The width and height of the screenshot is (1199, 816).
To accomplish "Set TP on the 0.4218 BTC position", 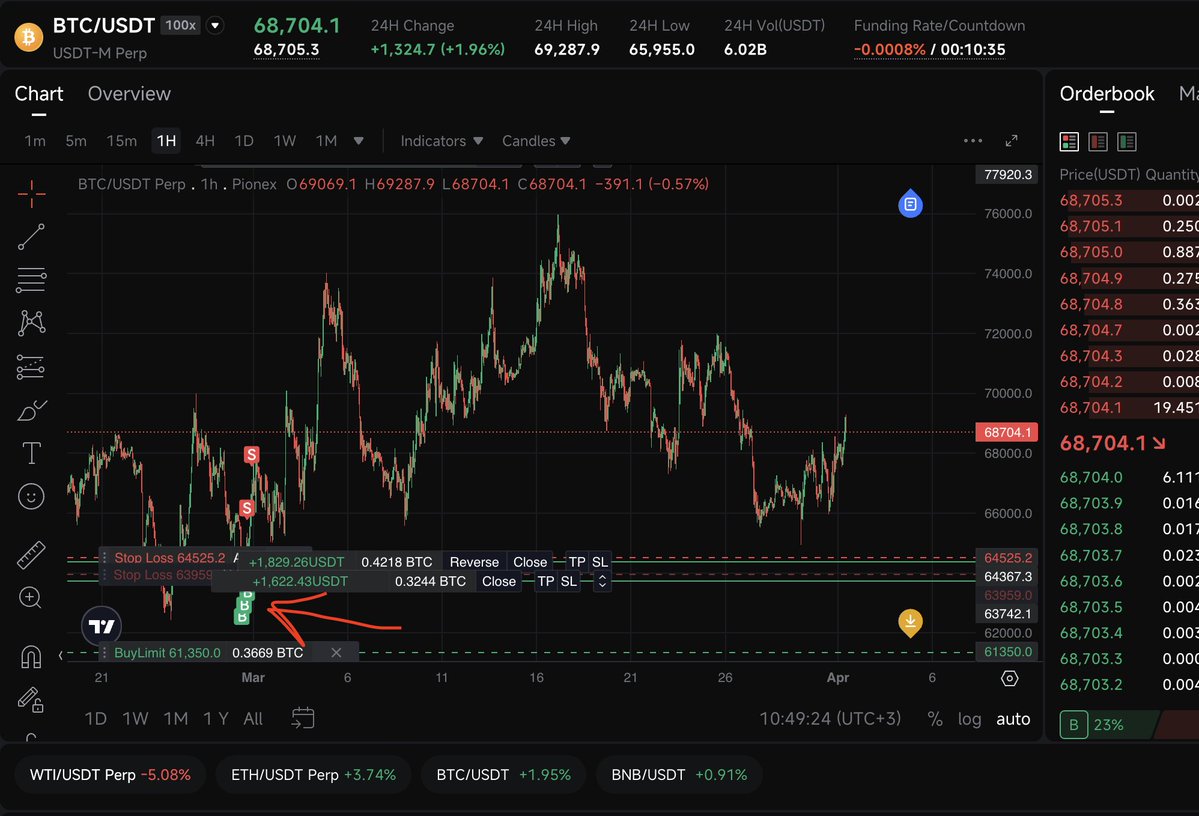I will [577, 562].
